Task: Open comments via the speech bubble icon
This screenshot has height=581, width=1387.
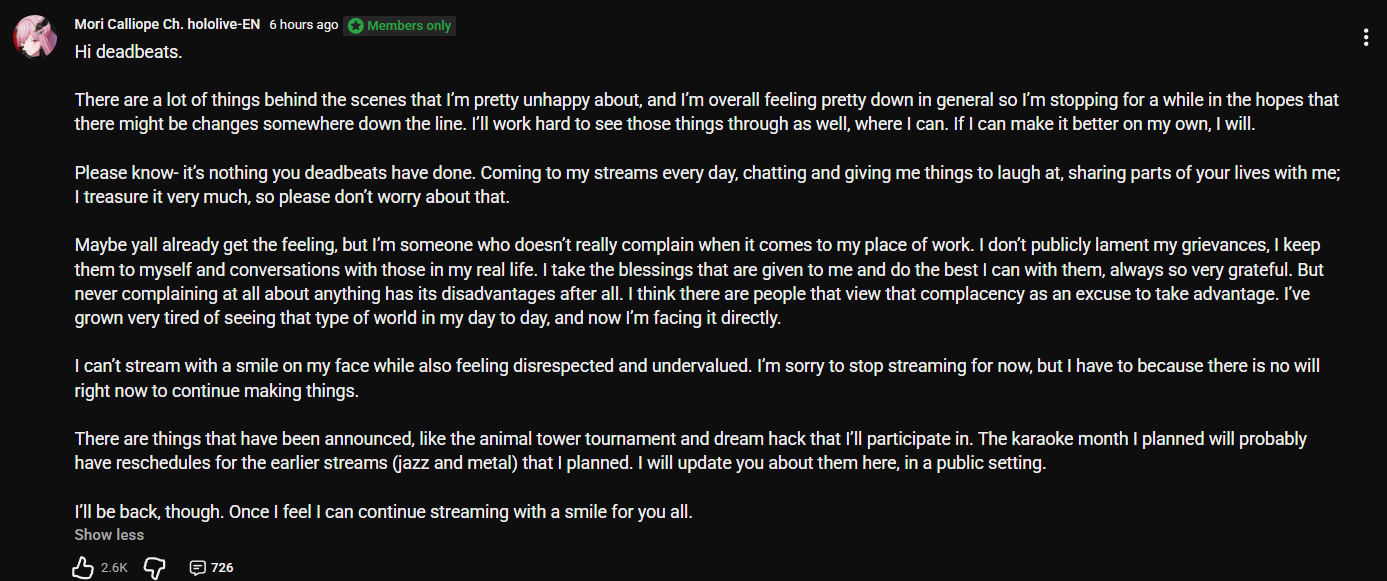Action: click(x=197, y=568)
